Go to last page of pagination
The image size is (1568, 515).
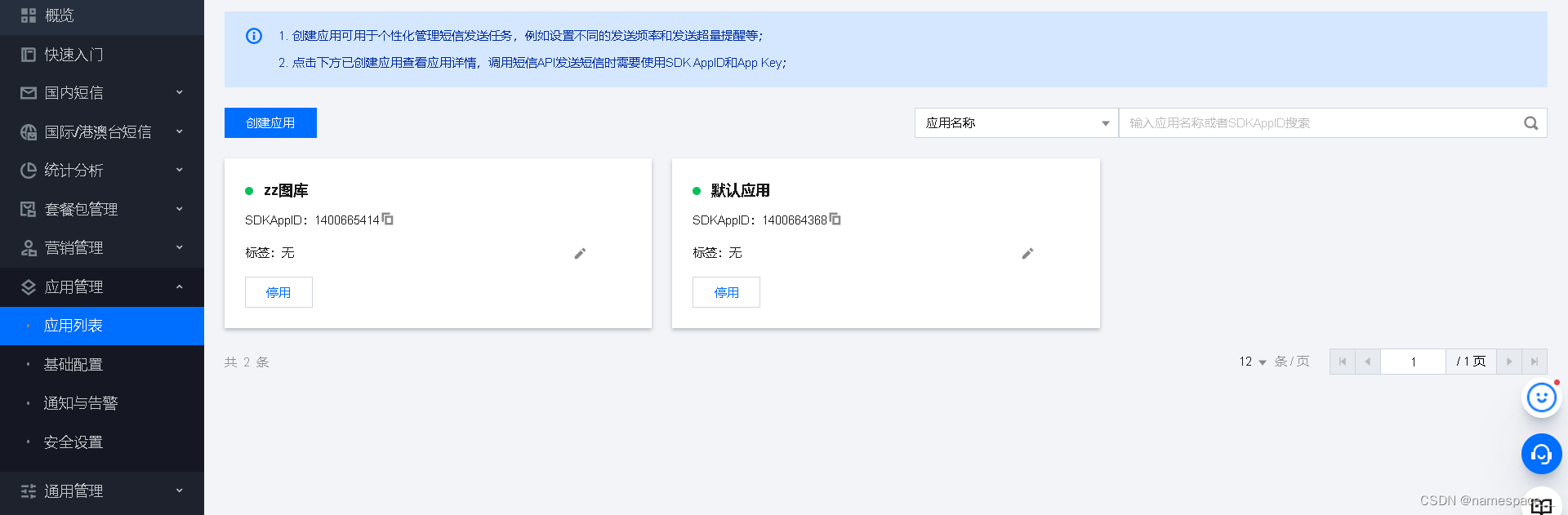tap(1535, 362)
